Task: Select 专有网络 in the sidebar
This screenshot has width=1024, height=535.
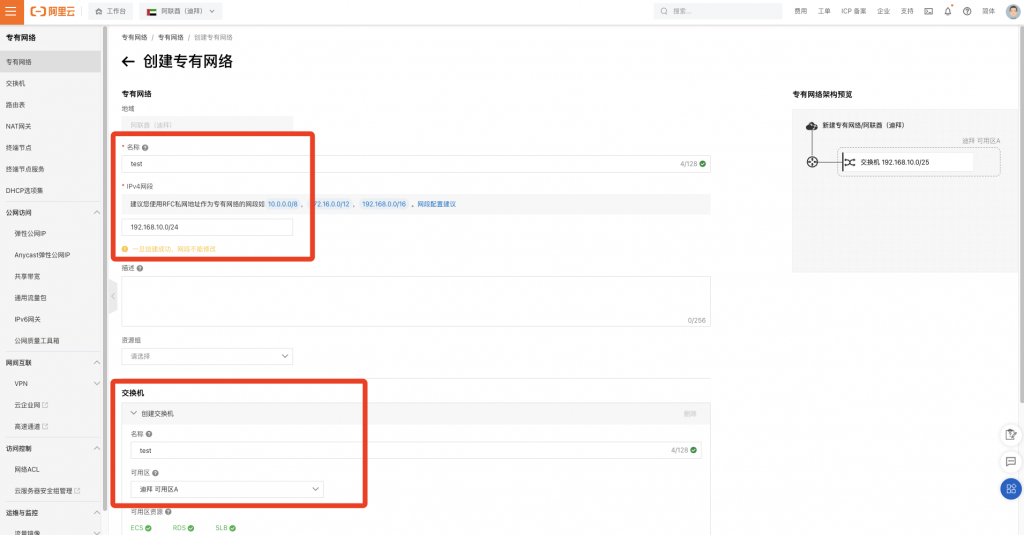Action: coord(50,62)
